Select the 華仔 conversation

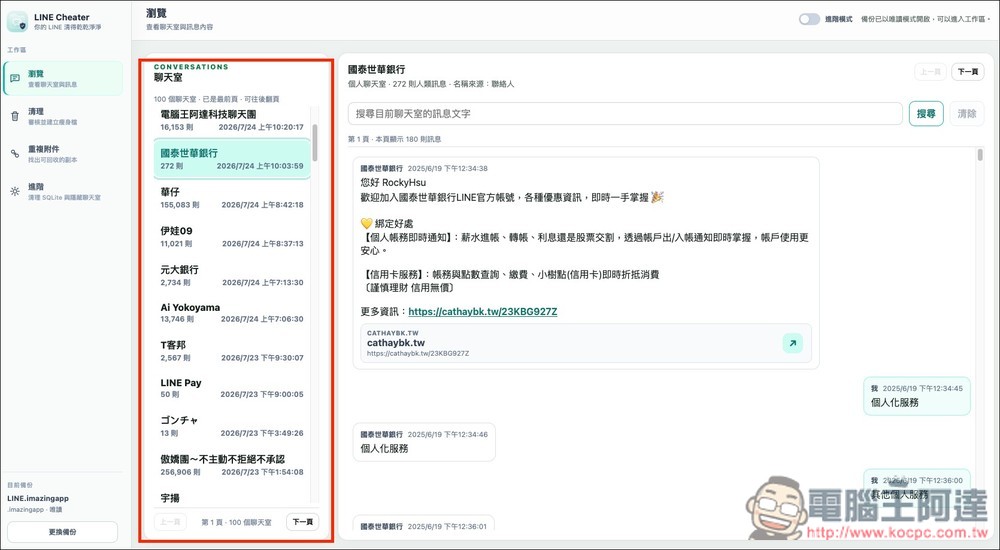coord(232,198)
